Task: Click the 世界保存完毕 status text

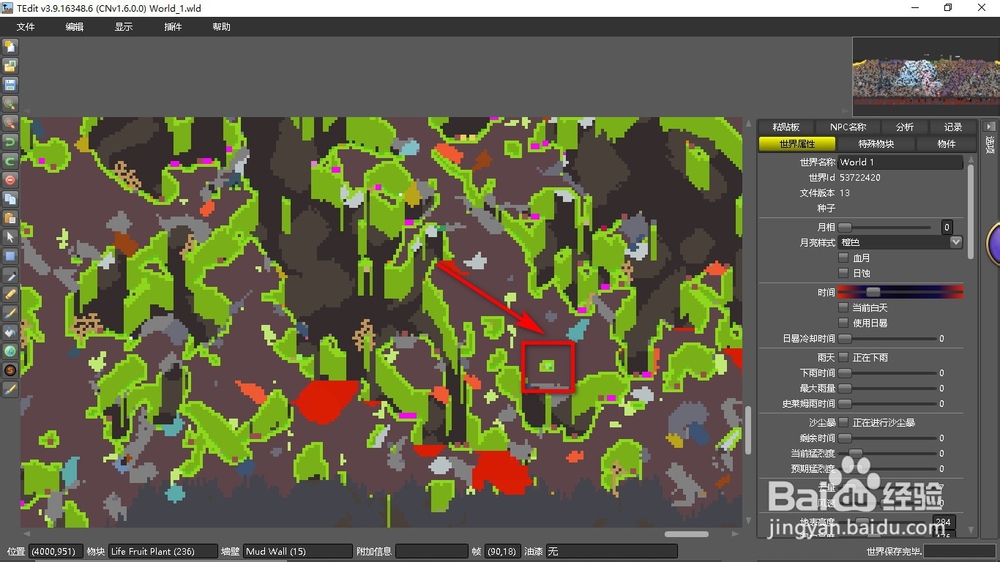Action: coord(893,551)
